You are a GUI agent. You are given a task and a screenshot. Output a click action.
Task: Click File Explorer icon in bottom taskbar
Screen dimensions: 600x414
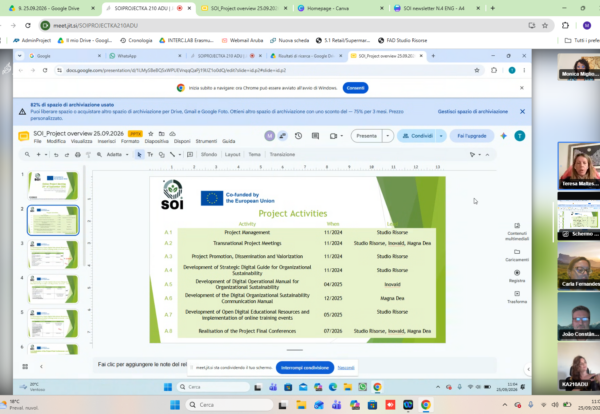301,405
